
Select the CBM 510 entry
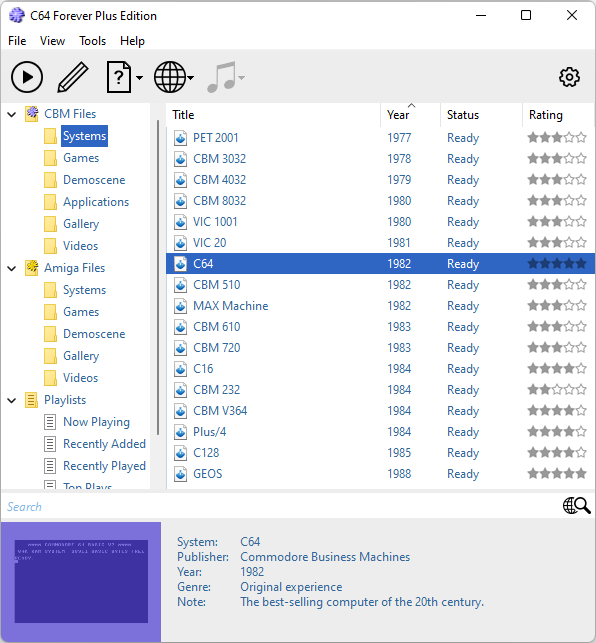pyautogui.click(x=381, y=285)
